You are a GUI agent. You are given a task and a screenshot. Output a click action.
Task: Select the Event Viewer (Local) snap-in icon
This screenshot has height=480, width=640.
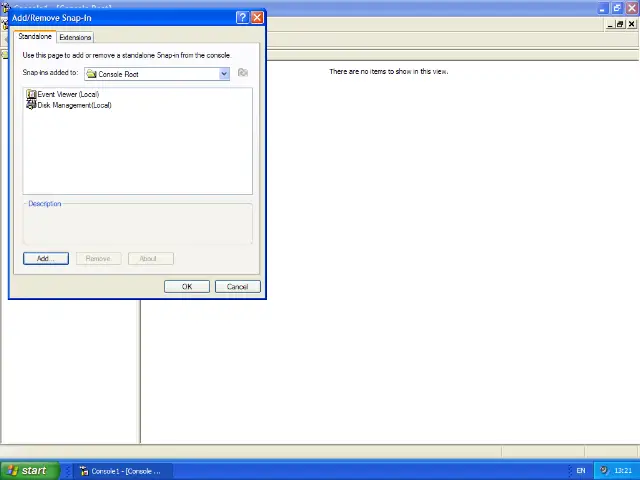coord(32,94)
